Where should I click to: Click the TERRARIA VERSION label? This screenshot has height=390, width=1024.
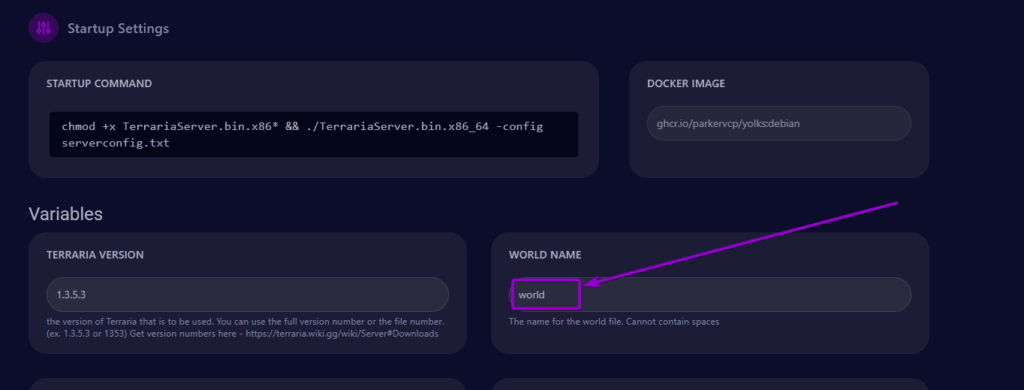point(95,255)
